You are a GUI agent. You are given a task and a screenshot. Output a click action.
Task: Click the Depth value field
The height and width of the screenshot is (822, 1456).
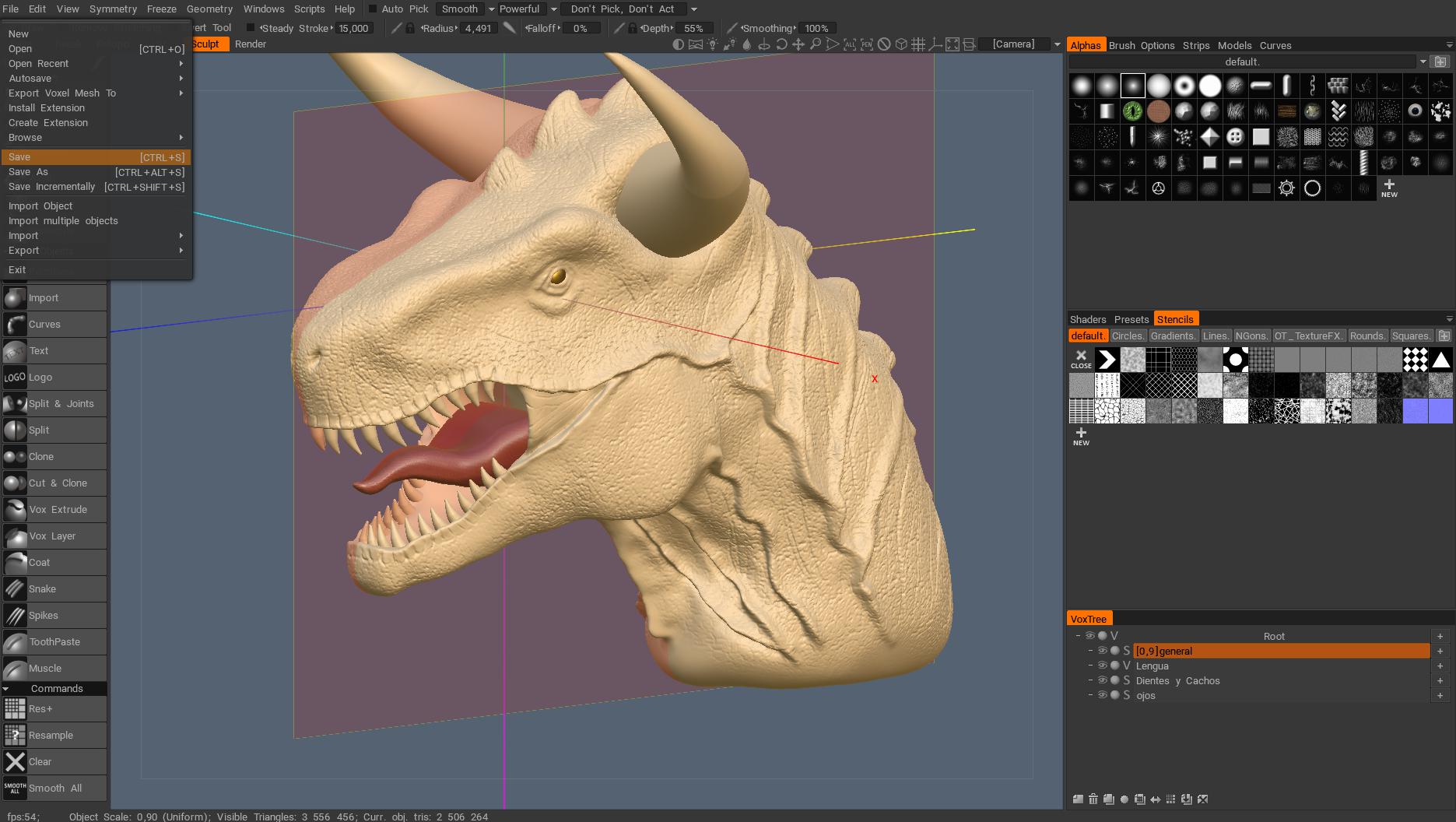coord(693,28)
